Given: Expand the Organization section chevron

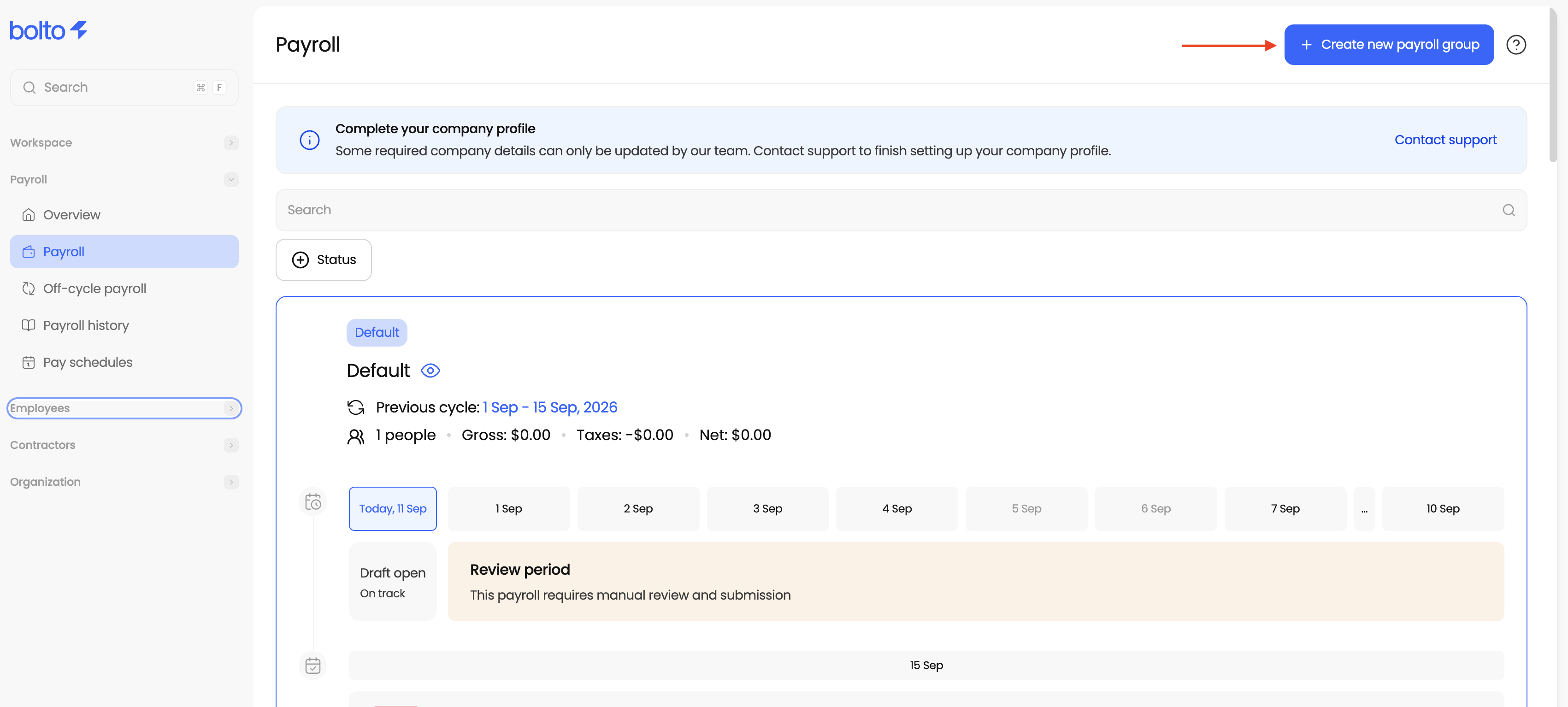Looking at the screenshot, I should click(231, 482).
